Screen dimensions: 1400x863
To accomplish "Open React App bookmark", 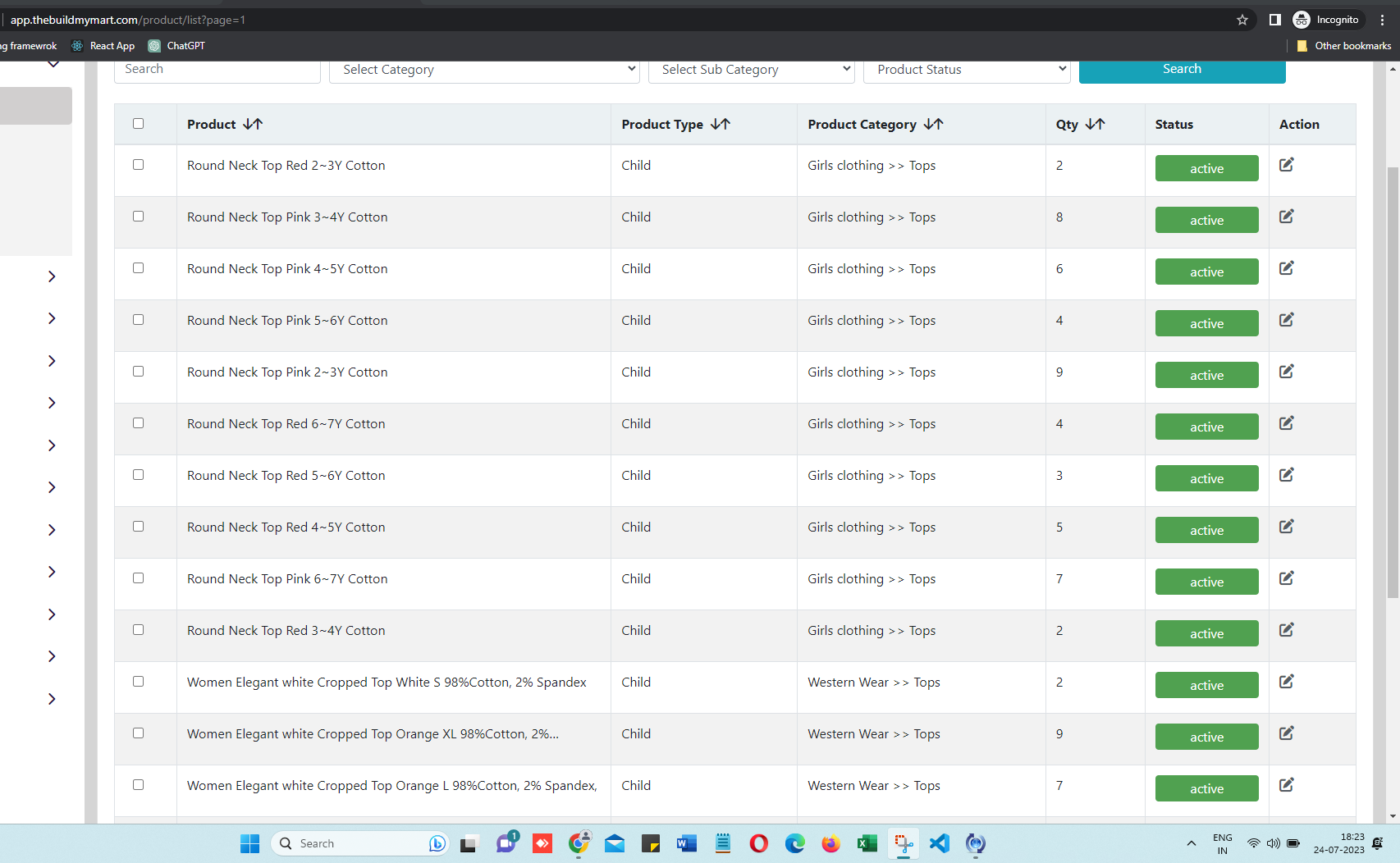I will tap(103, 46).
